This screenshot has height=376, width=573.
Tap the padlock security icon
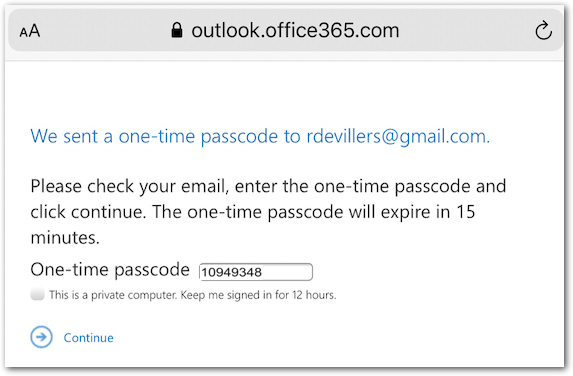(x=177, y=30)
